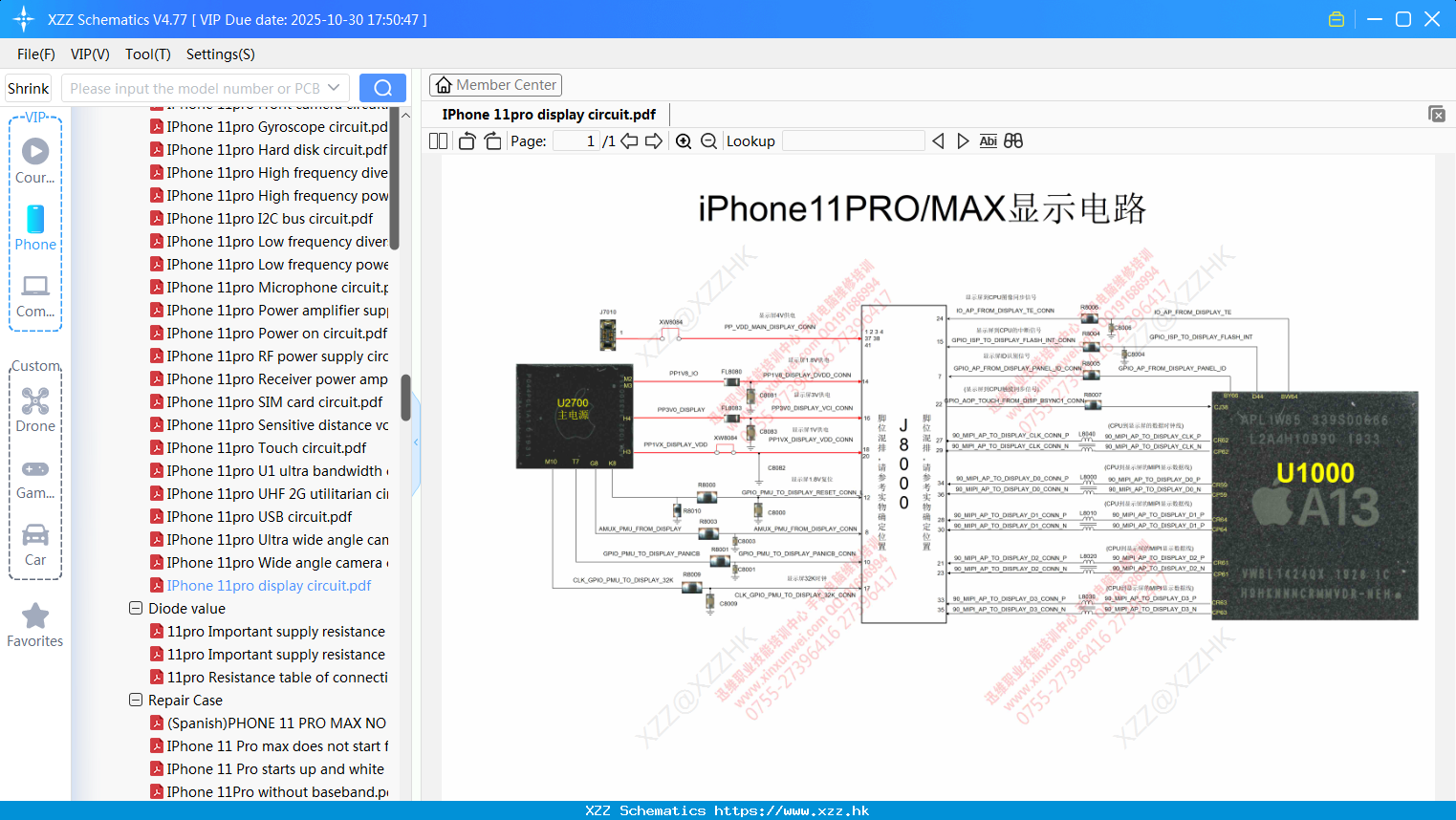Open IPhone 11pro USB circuit.pdf
Screen dimensions: 1456x820
click(251, 516)
